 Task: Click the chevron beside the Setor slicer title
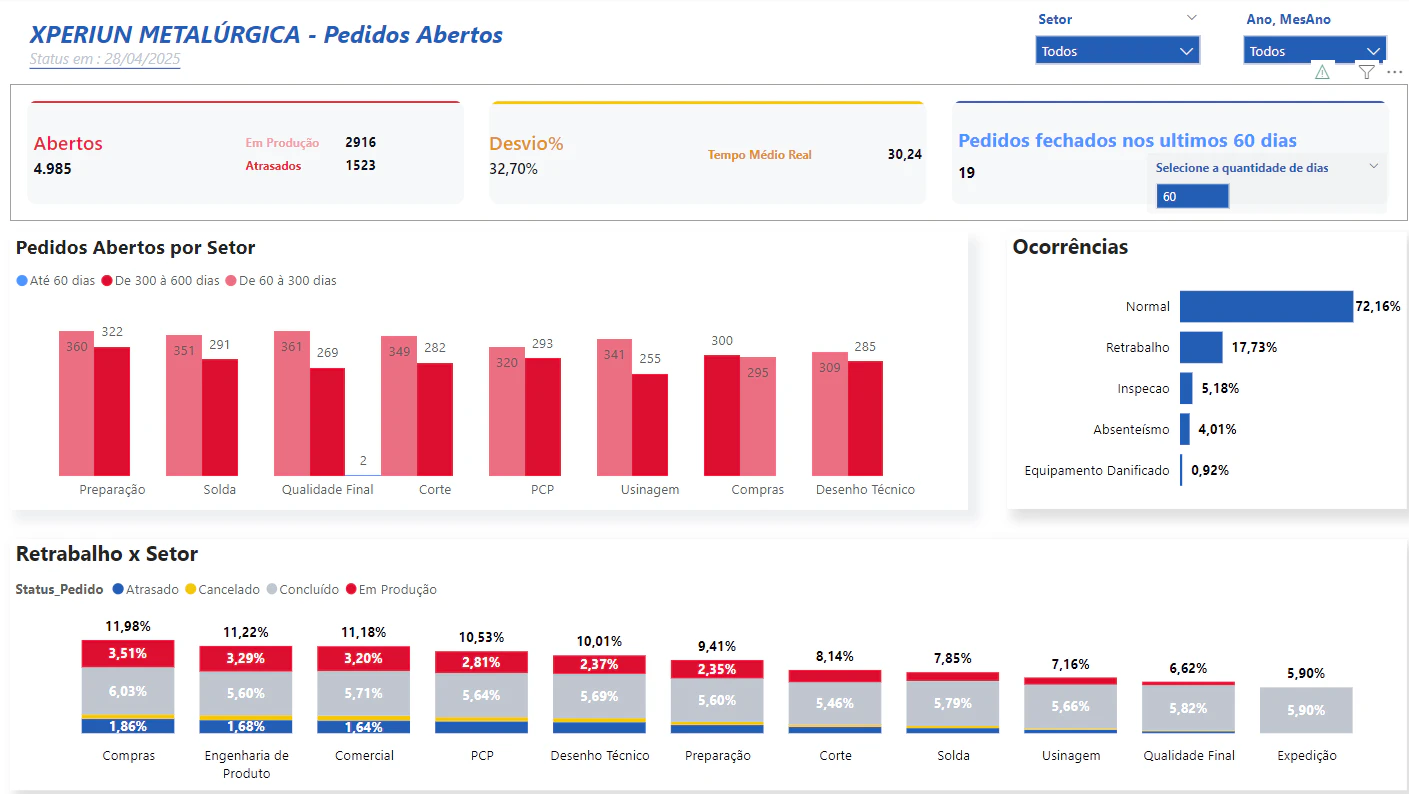[x=1191, y=18]
